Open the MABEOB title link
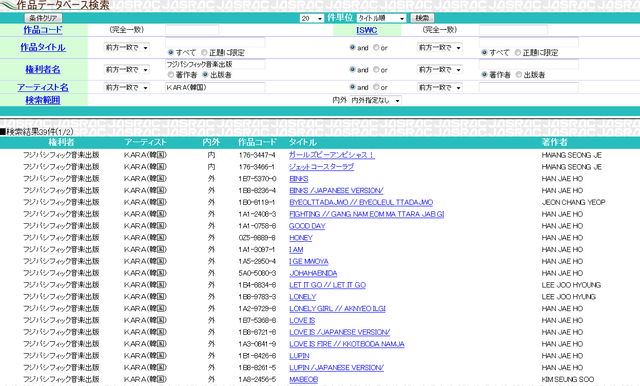 [304, 380]
